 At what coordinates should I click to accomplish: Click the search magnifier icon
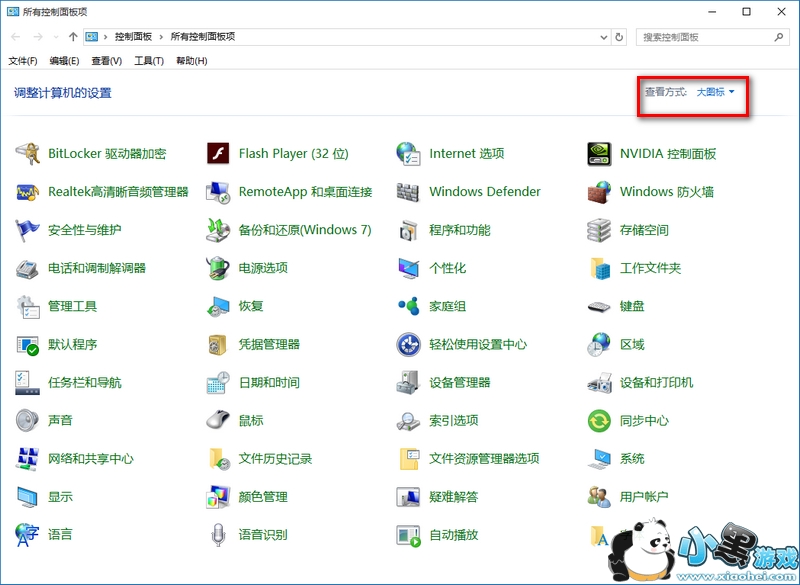point(779,37)
